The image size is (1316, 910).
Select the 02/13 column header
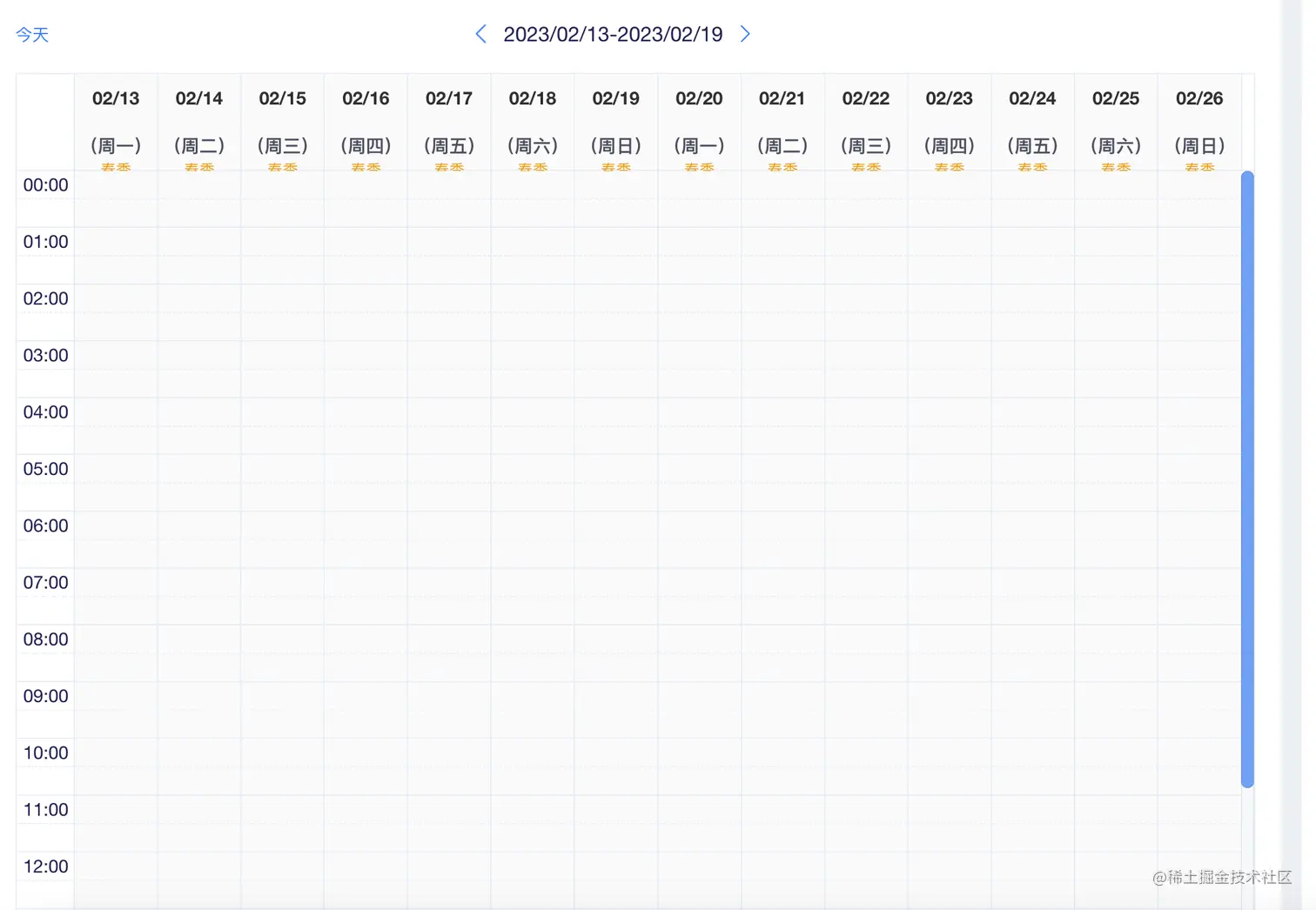click(x=116, y=122)
